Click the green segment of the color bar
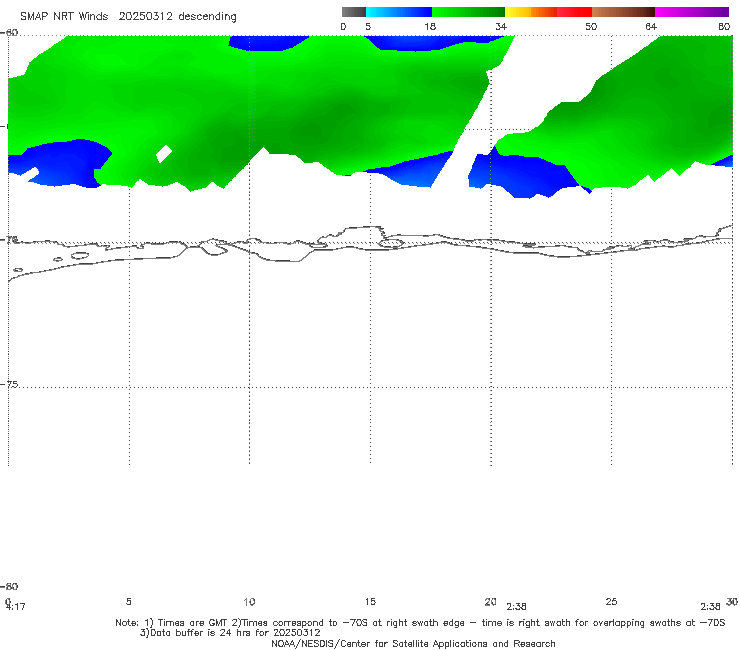Screen dimensions: 740x650 (469, 12)
